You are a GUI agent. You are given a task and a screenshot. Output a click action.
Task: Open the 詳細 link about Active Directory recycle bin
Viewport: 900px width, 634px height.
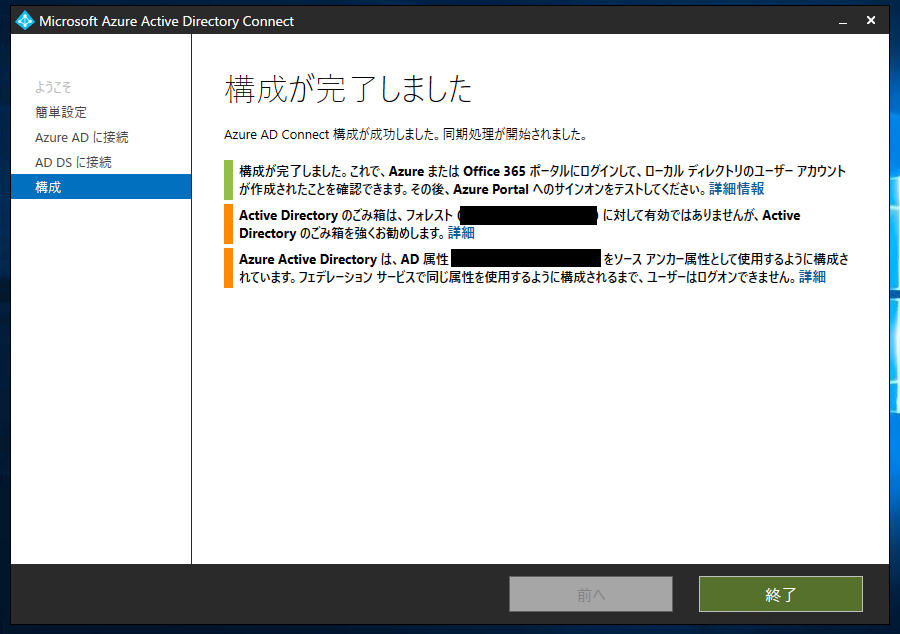[461, 232]
